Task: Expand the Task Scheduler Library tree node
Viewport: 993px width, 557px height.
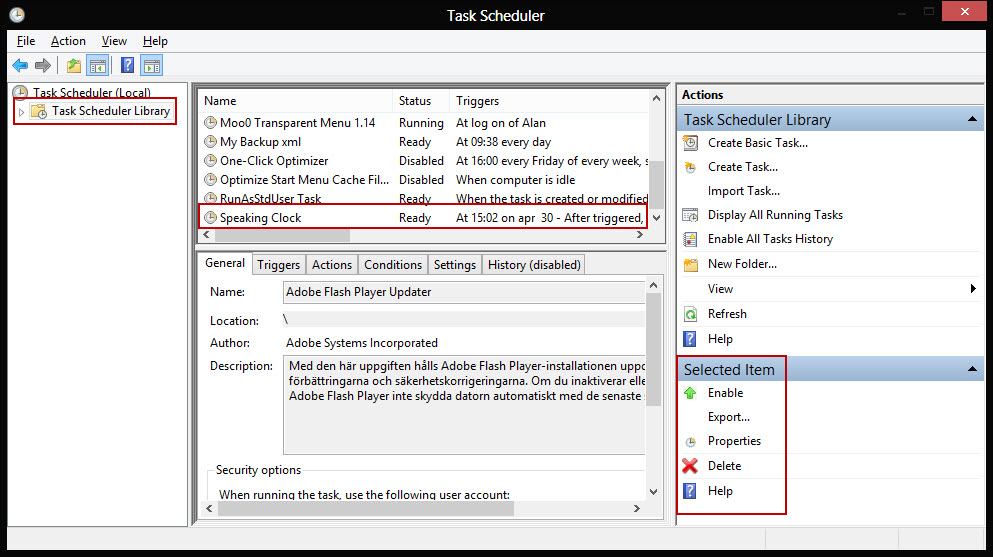Action: pyautogui.click(x=21, y=112)
